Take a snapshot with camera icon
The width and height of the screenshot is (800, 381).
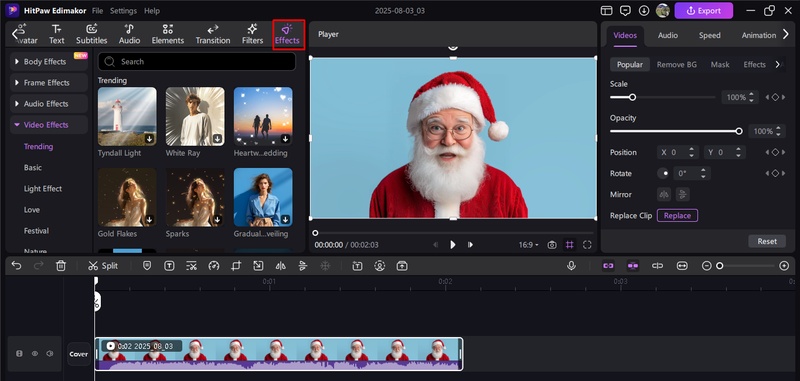click(x=552, y=245)
